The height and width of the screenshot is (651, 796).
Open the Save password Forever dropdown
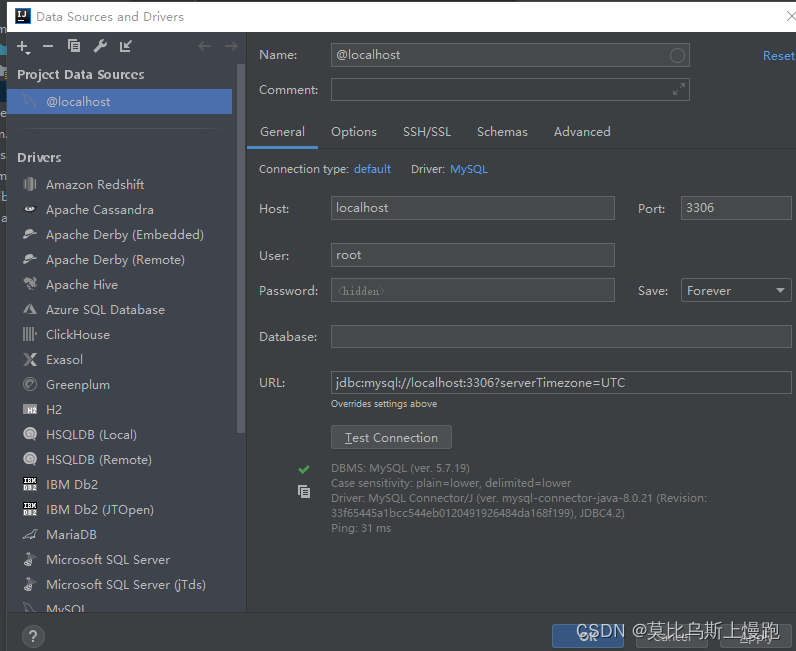(x=736, y=290)
